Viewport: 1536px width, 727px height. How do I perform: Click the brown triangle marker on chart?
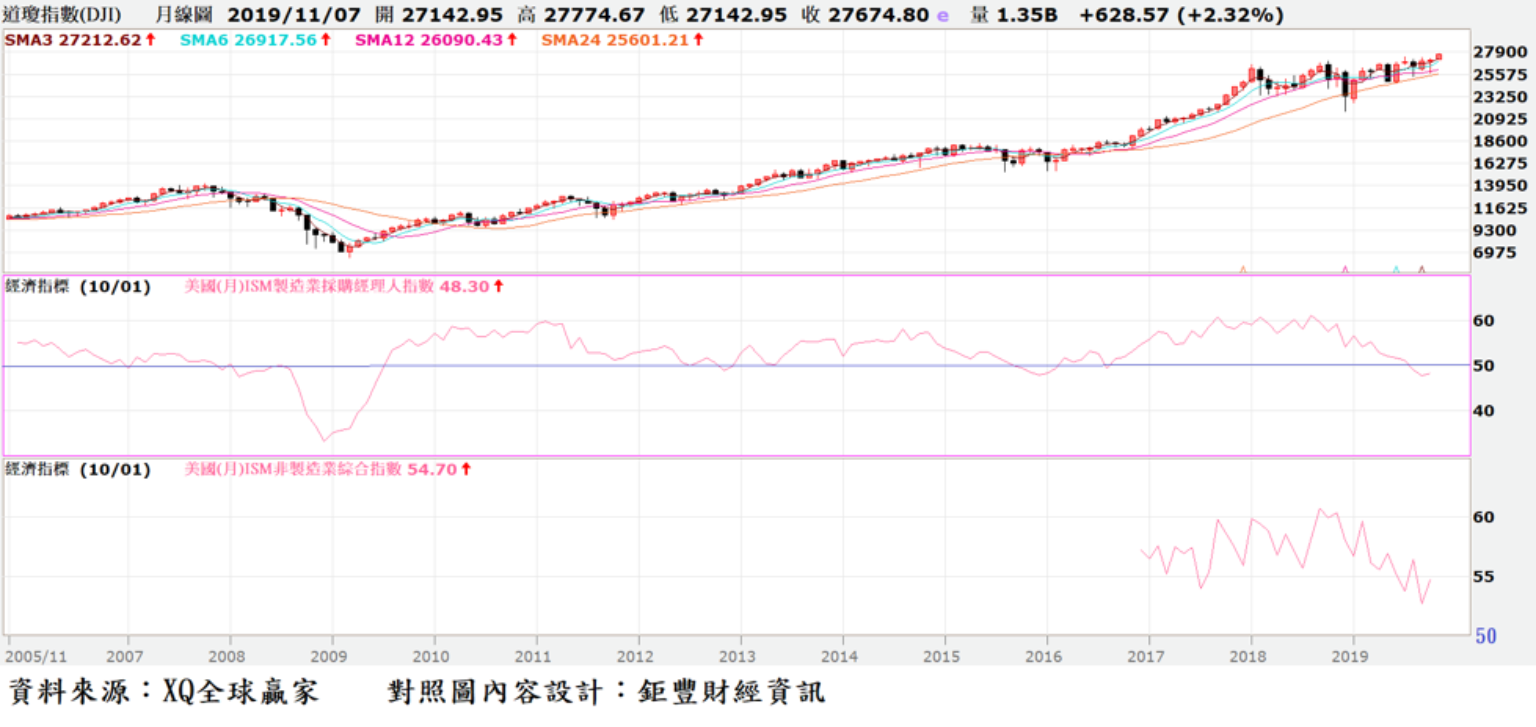[x=1422, y=269]
